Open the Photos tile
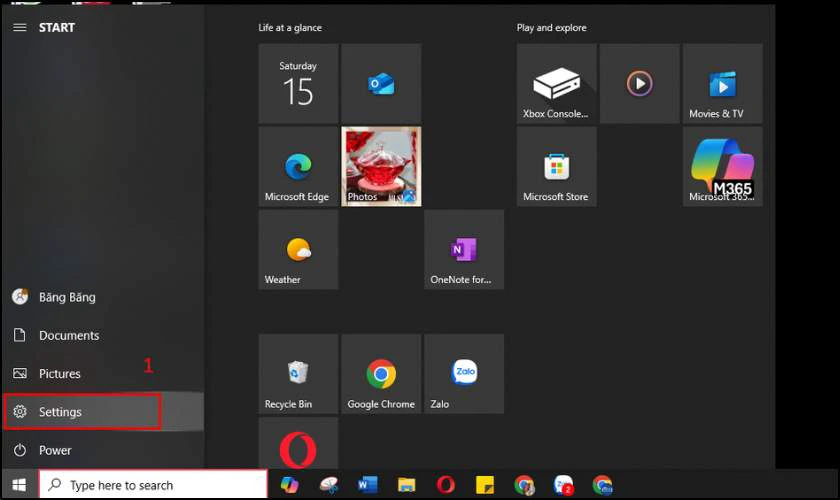840x500 pixels. [x=381, y=167]
